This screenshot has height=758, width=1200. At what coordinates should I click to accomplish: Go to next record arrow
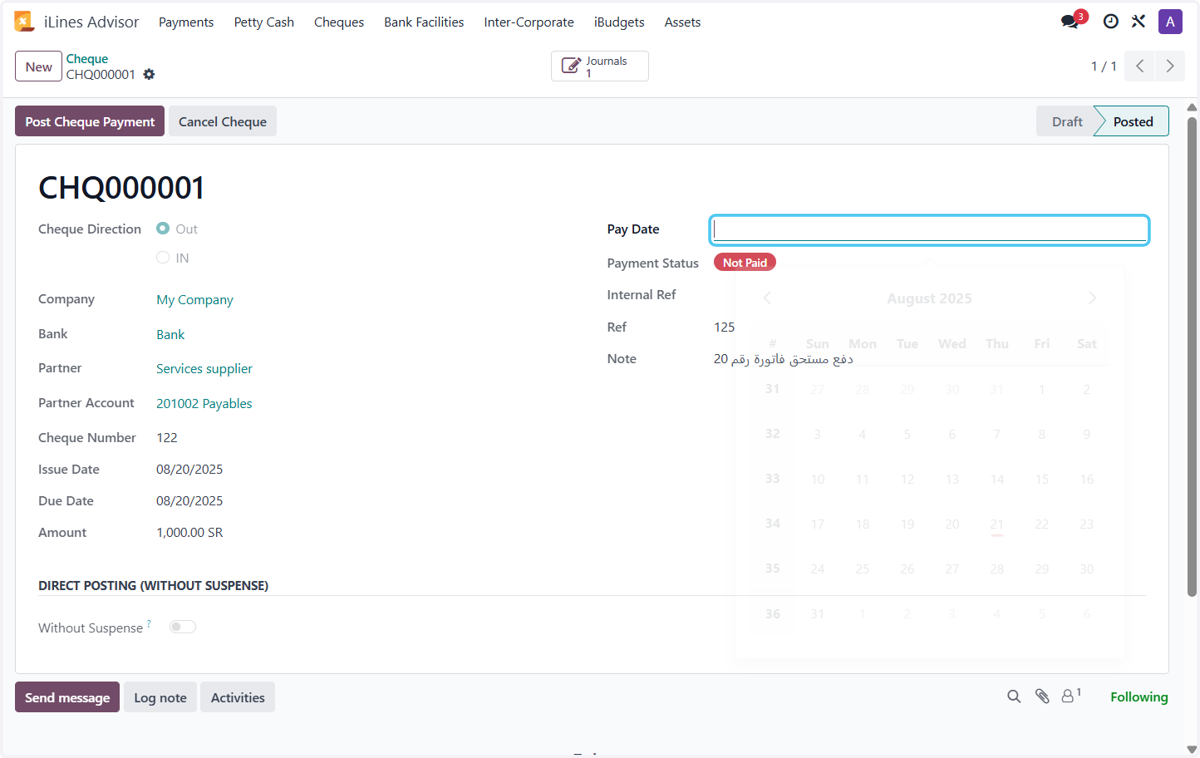(x=1170, y=66)
